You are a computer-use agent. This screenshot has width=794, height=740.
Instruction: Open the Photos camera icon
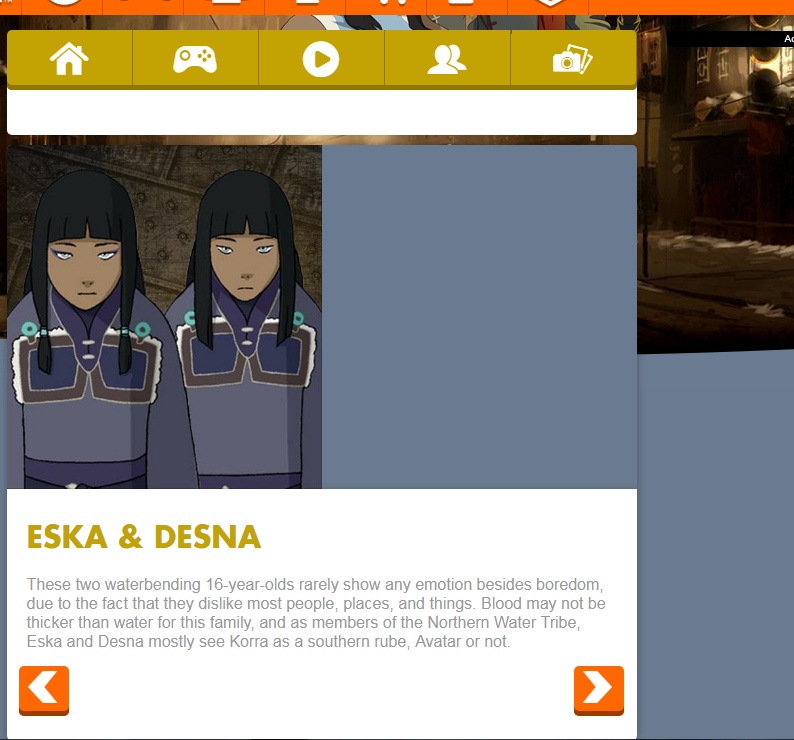coord(573,59)
